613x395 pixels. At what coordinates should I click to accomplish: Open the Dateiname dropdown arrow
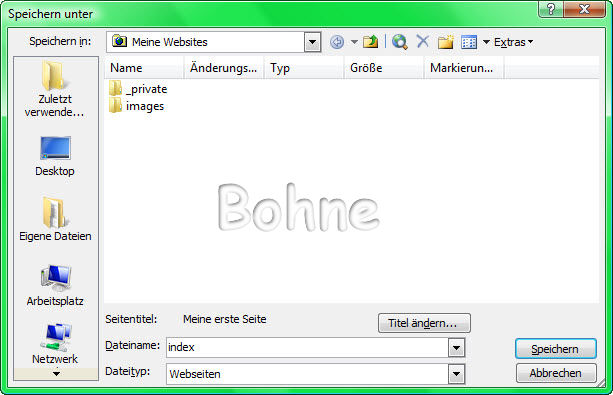(456, 347)
